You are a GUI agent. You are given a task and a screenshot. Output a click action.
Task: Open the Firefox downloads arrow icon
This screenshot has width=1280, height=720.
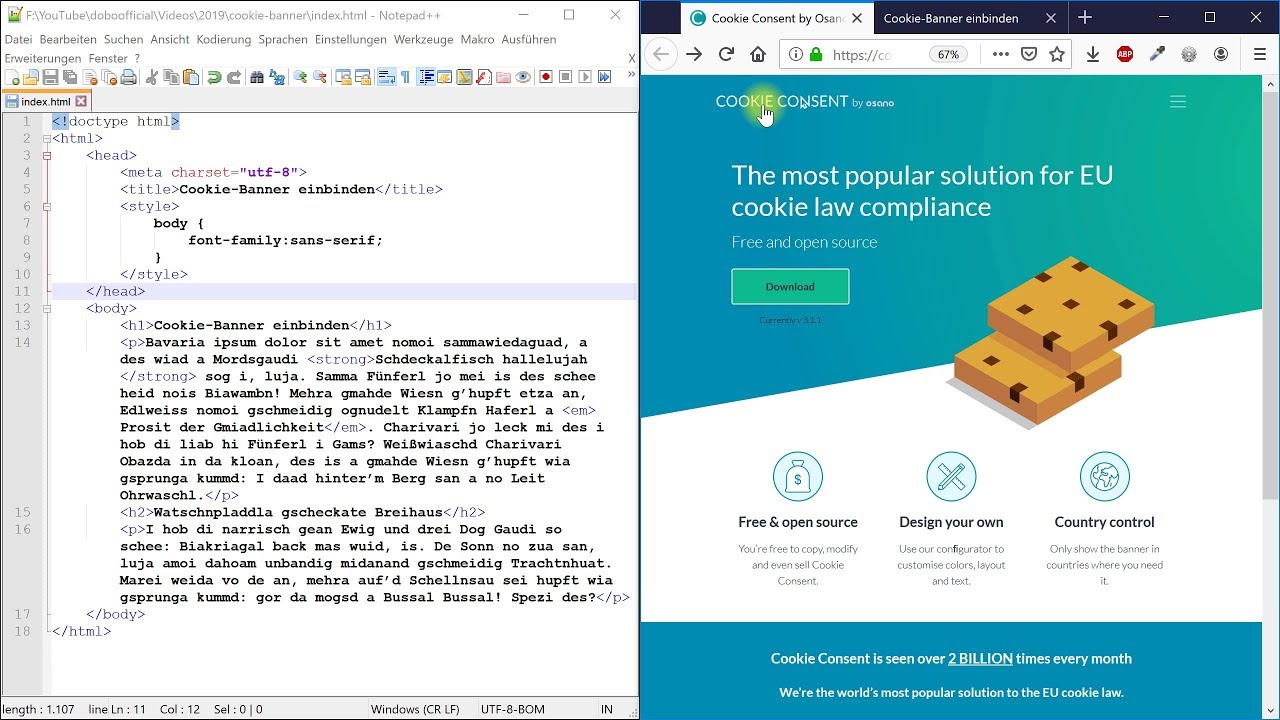click(1093, 55)
